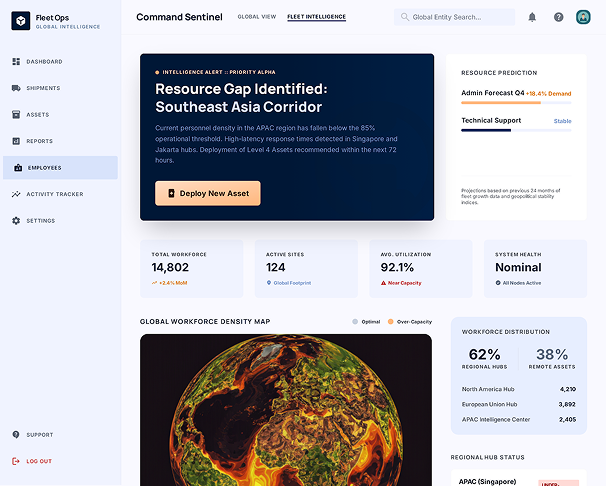
Task: Open the Activity Tracker trend icon
Action: (16, 194)
